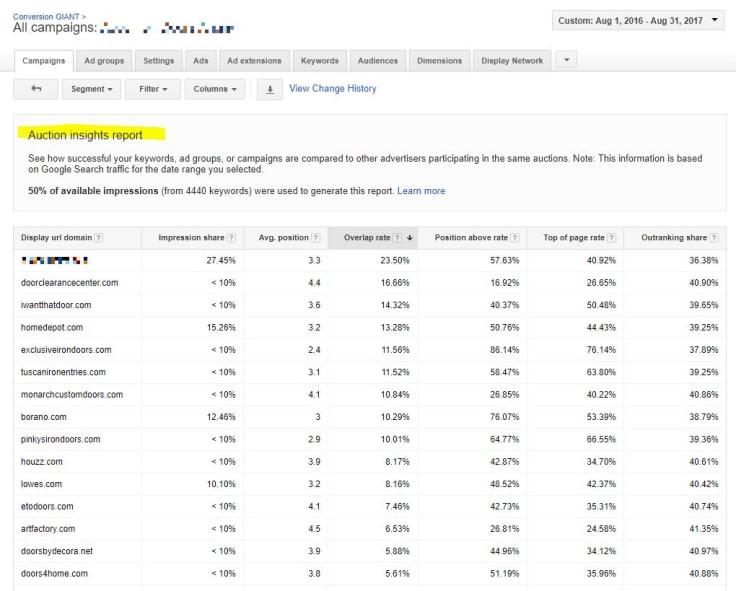Click artfactory.com domain
The image size is (736, 591).
tap(48, 529)
